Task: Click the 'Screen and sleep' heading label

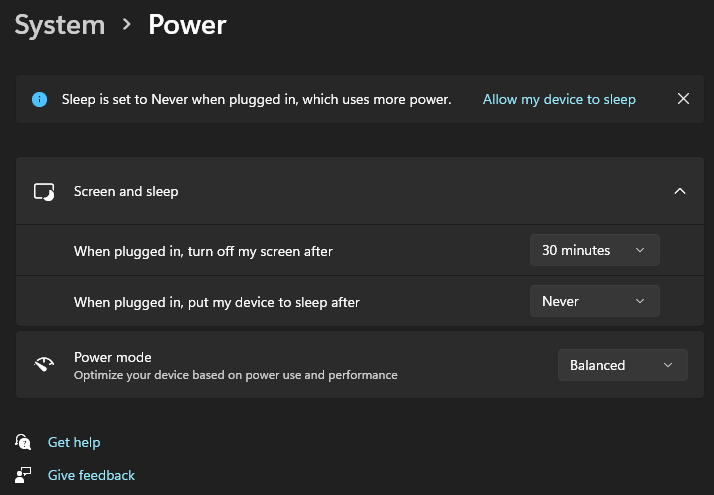Action: click(126, 191)
